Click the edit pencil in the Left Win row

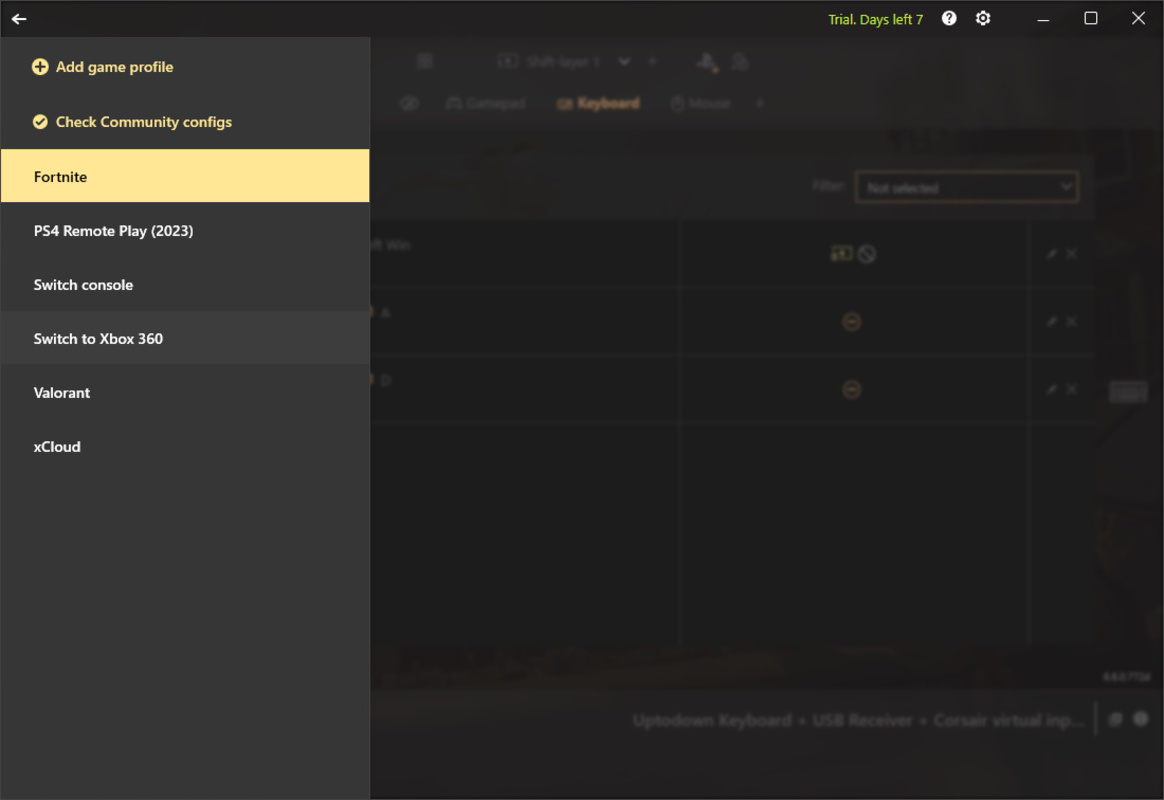(1051, 254)
